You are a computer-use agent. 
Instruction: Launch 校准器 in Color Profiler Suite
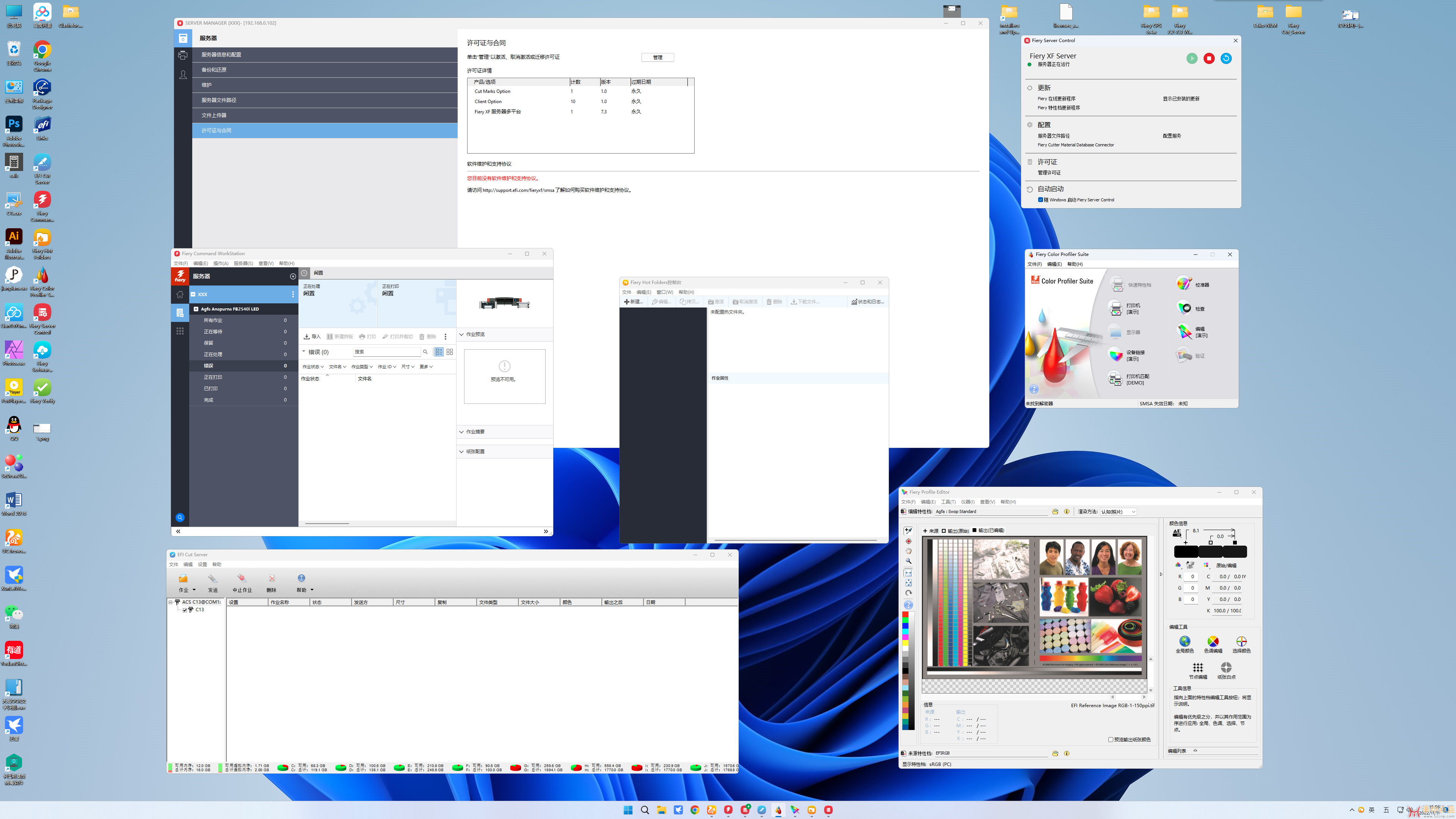point(1193,284)
